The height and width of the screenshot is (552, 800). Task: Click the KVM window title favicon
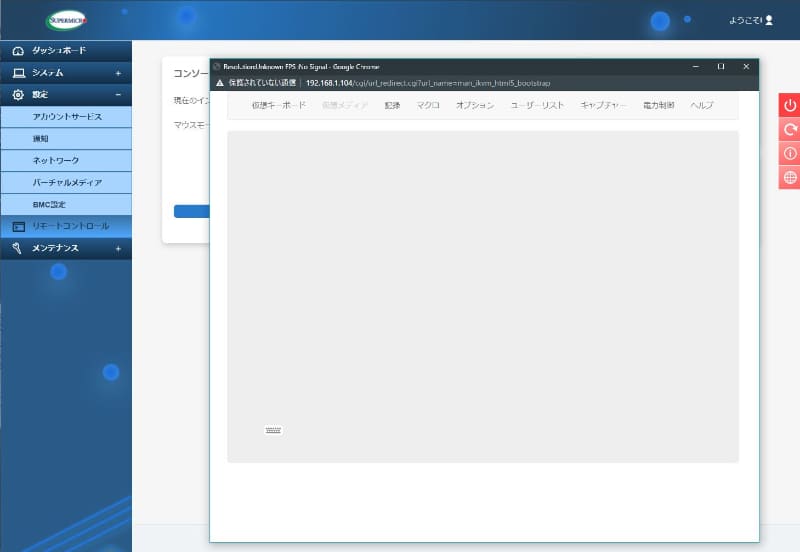click(x=216, y=67)
